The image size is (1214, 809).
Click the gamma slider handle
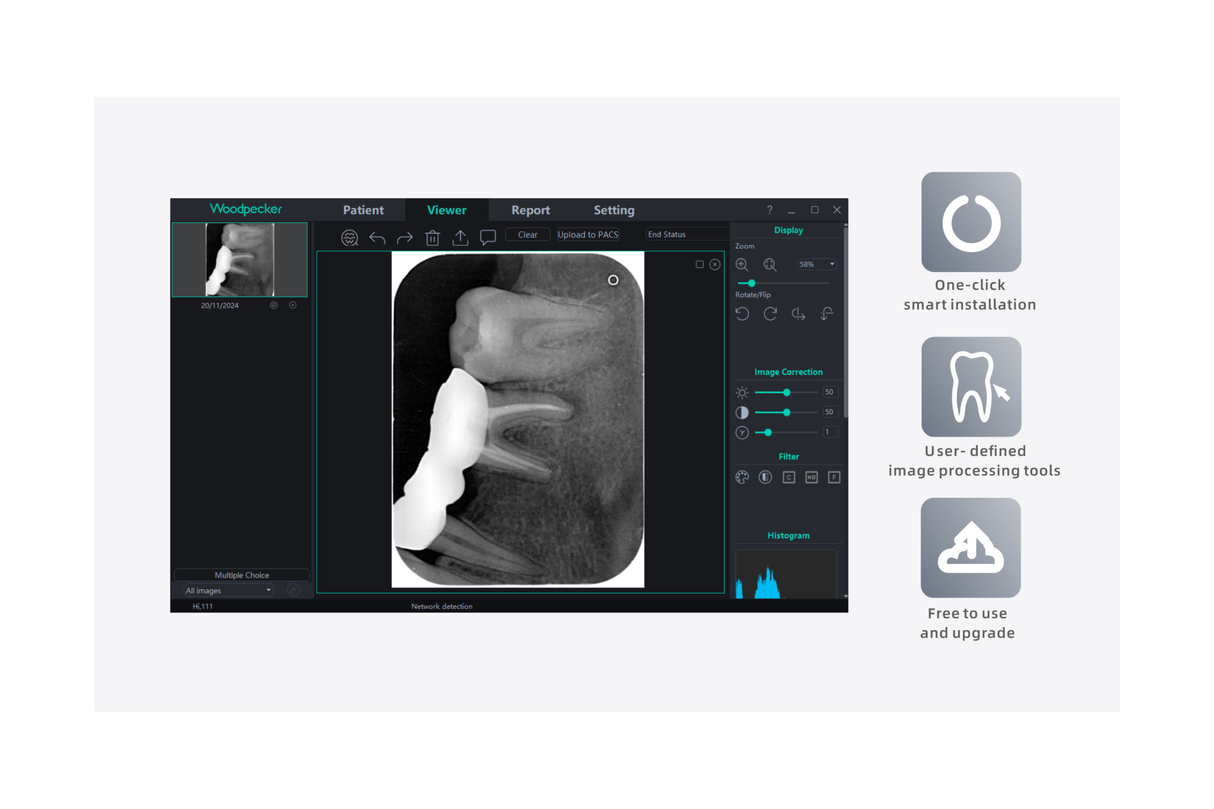768,432
